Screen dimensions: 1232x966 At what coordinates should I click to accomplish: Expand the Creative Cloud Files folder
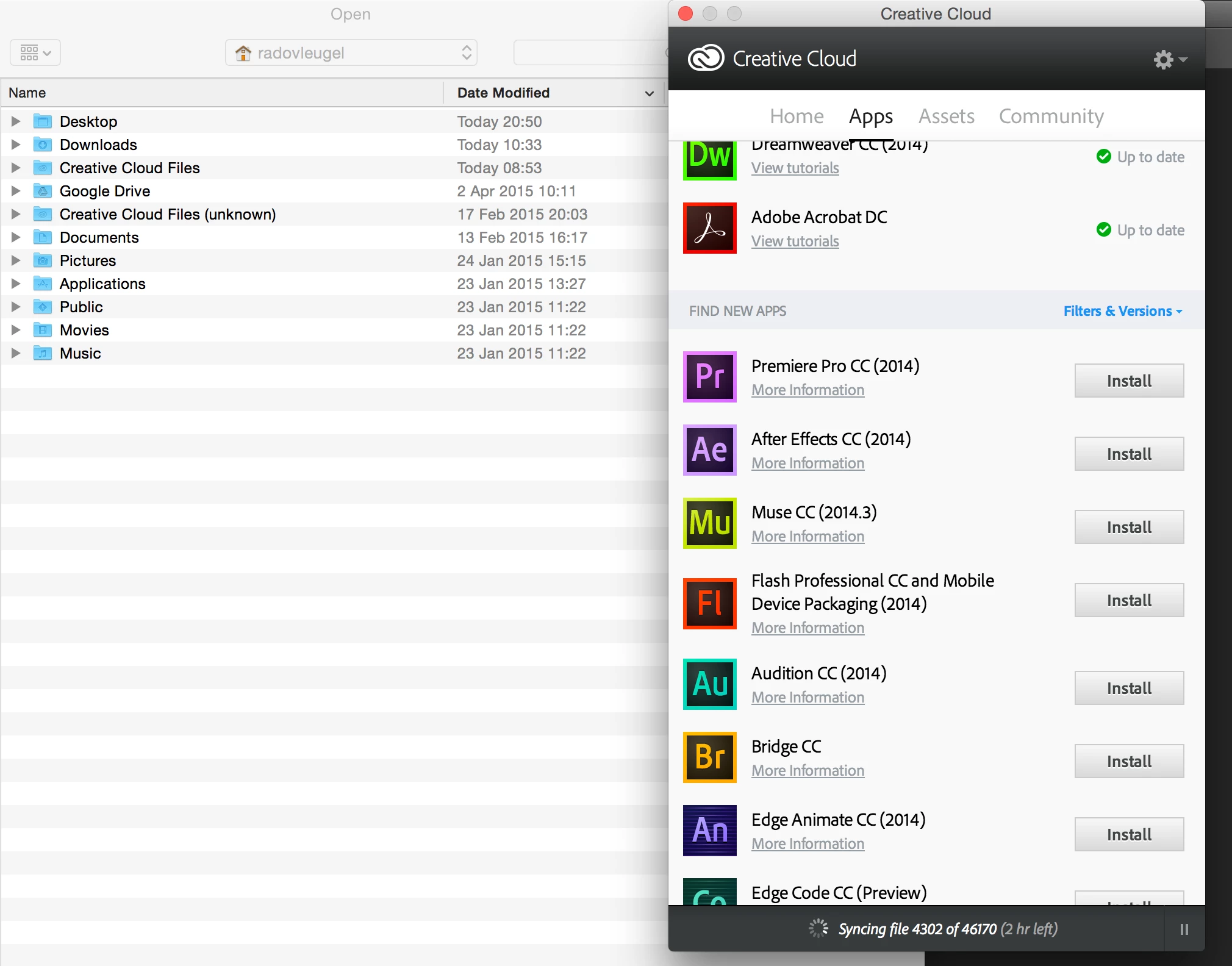[16, 168]
